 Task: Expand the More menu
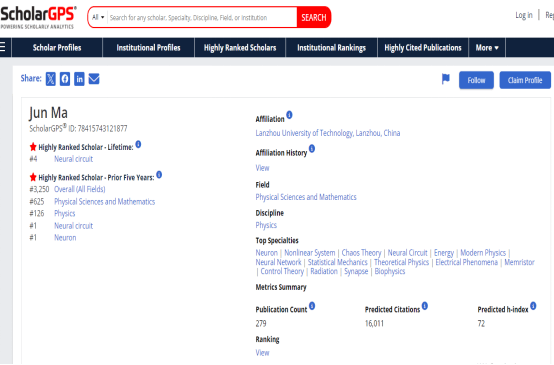pyautogui.click(x=487, y=48)
